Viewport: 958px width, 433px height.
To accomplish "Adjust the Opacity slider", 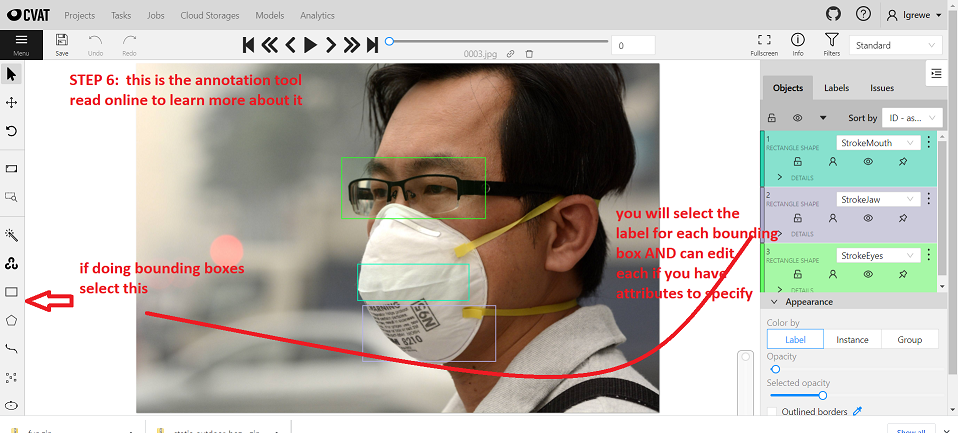I will (x=776, y=369).
